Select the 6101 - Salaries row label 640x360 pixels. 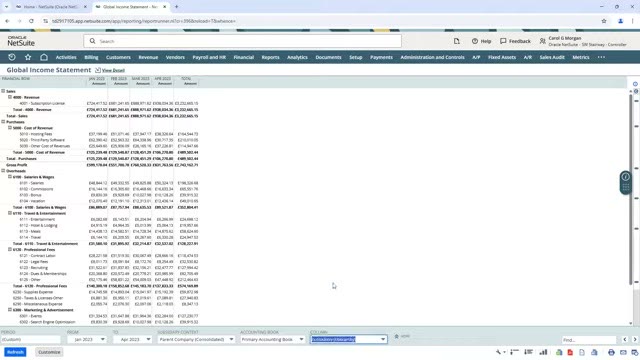click(32, 183)
